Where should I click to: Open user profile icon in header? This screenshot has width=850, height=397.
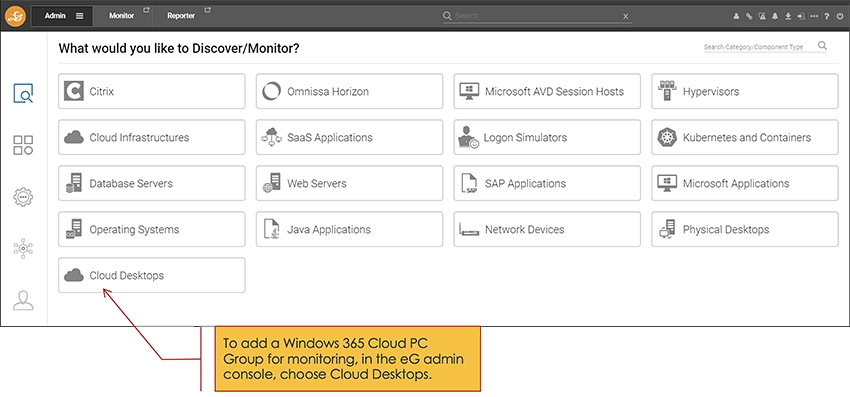736,16
